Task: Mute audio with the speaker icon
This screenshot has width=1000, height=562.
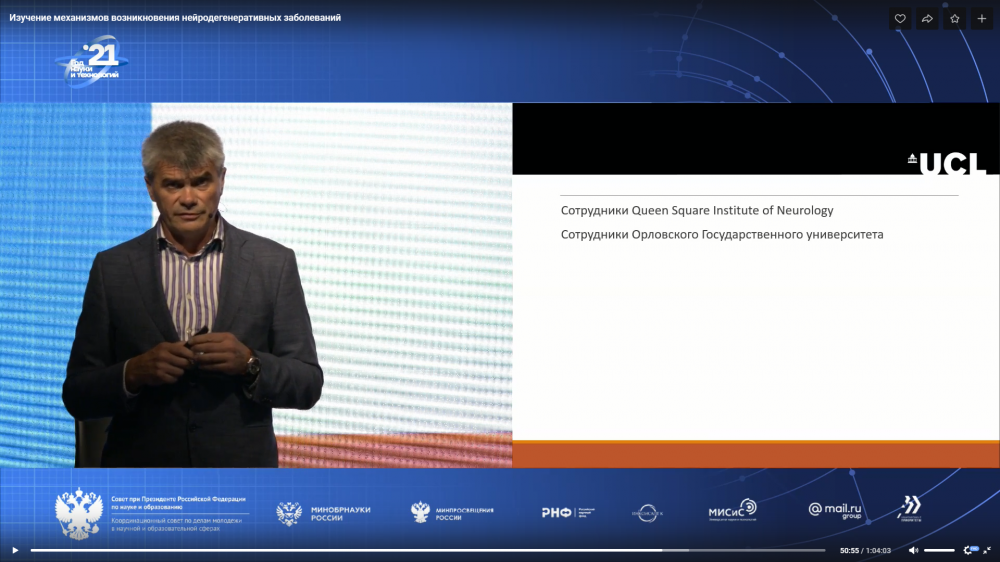Action: coord(913,550)
